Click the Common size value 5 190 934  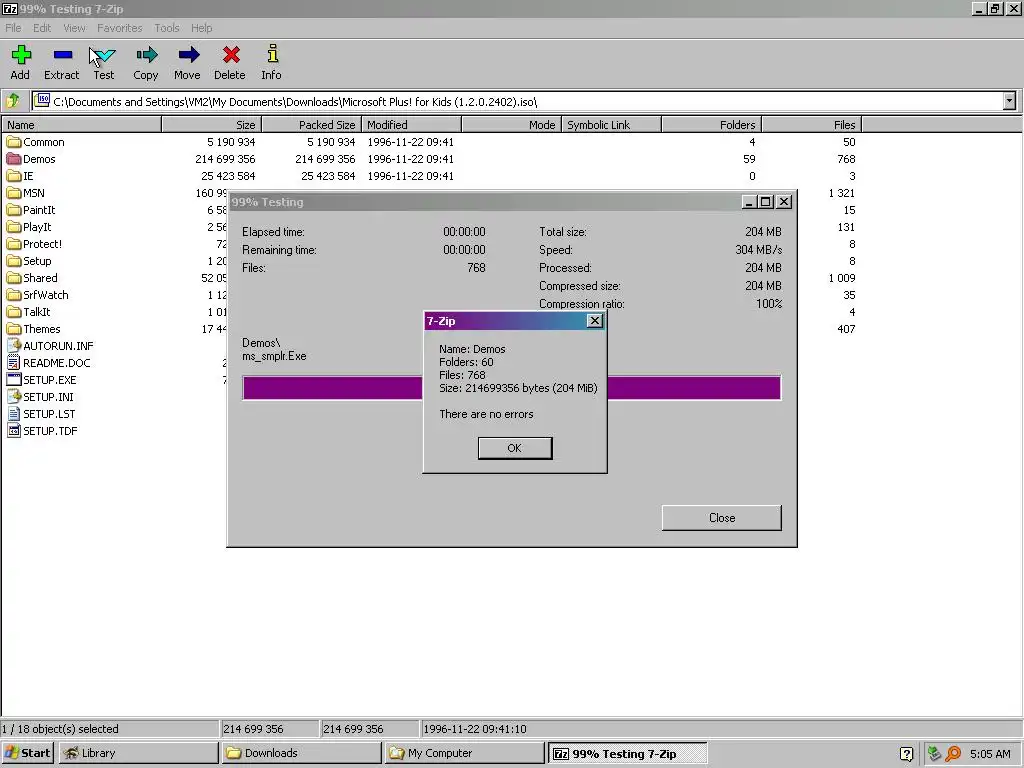coord(231,142)
